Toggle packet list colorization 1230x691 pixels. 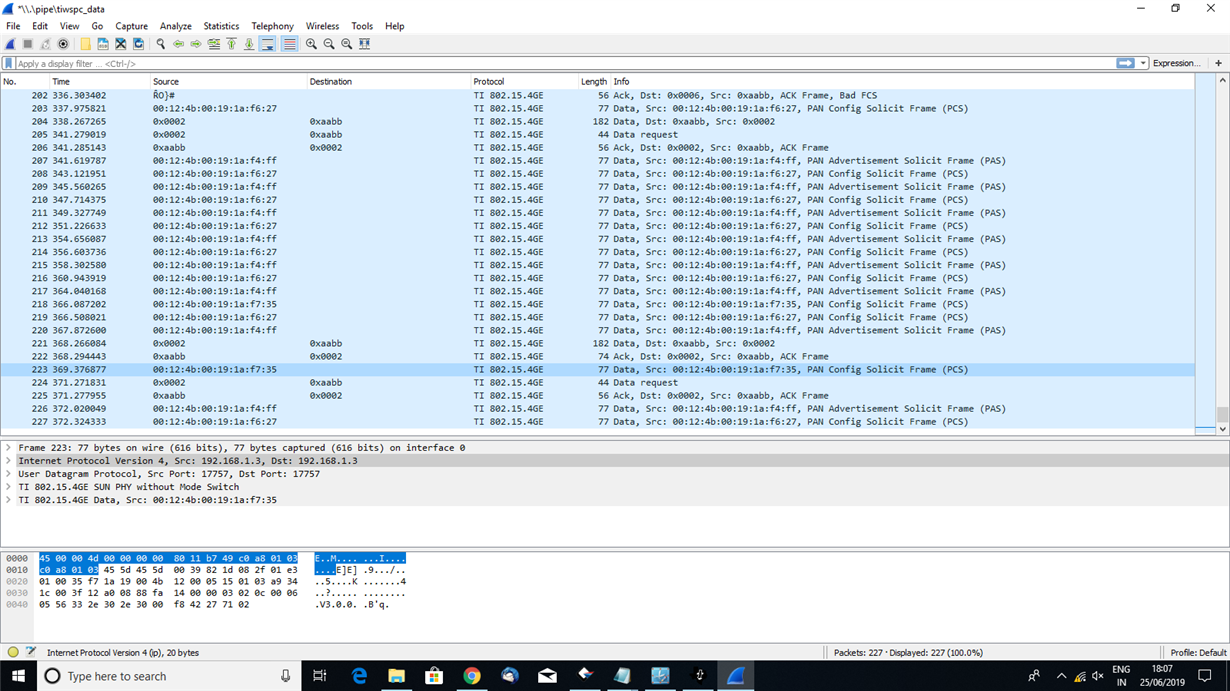(289, 44)
